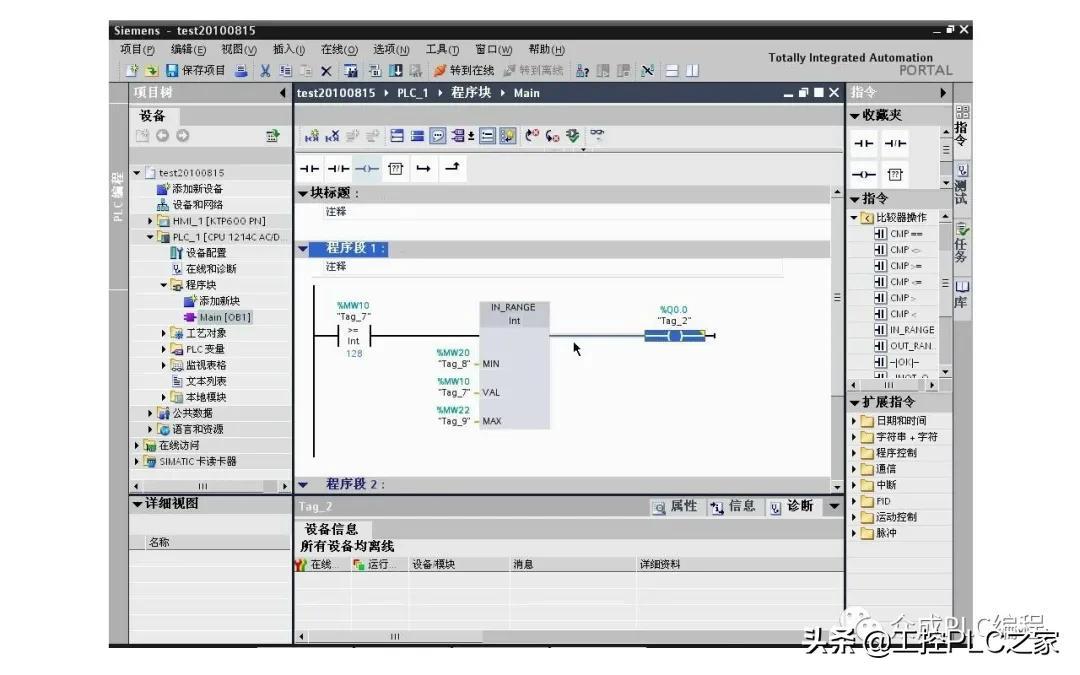Collapse PLC_1 [CPU 1214C] tree node
The width and height of the screenshot is (1080, 675).
(x=150, y=237)
